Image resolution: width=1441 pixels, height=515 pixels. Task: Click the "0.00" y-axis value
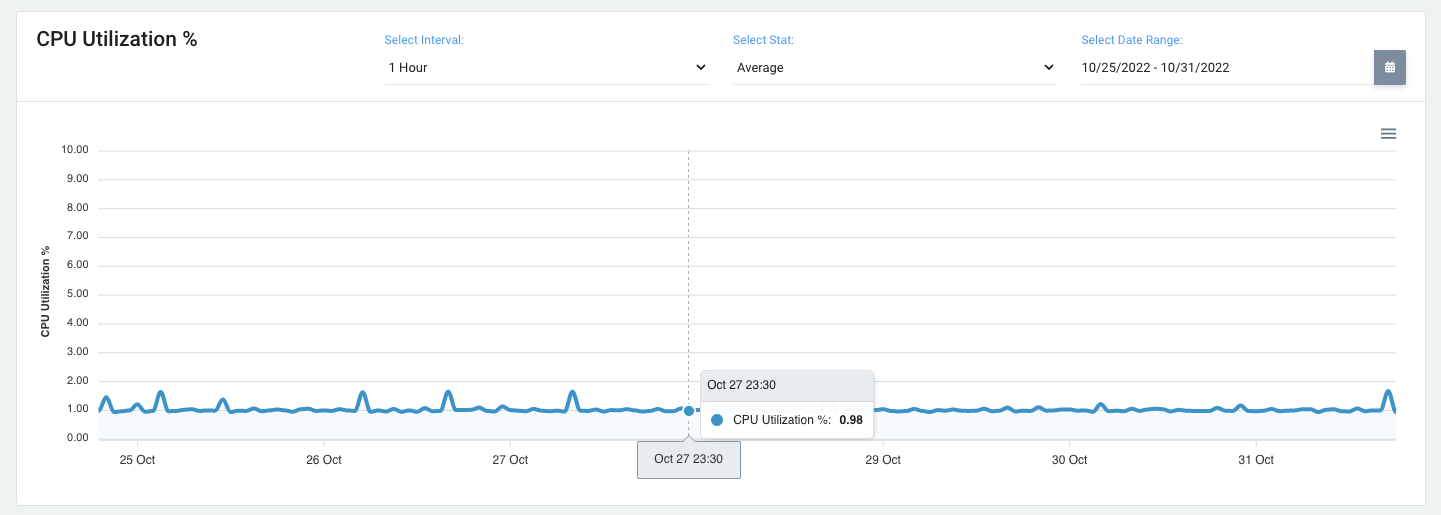78,438
